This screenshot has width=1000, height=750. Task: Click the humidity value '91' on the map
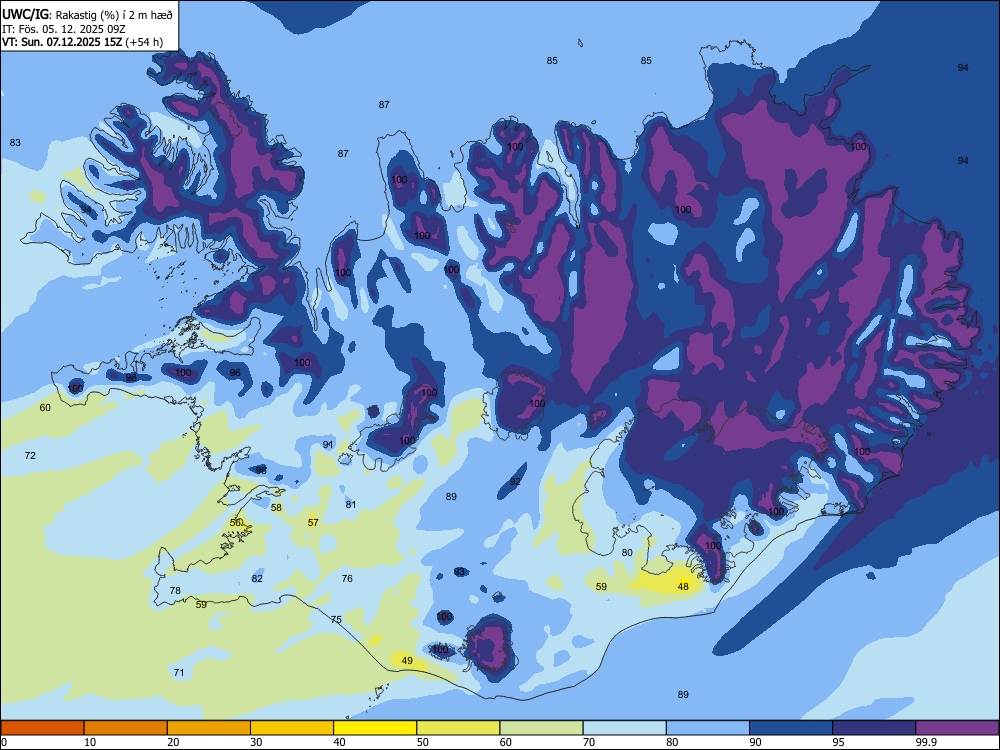click(328, 445)
